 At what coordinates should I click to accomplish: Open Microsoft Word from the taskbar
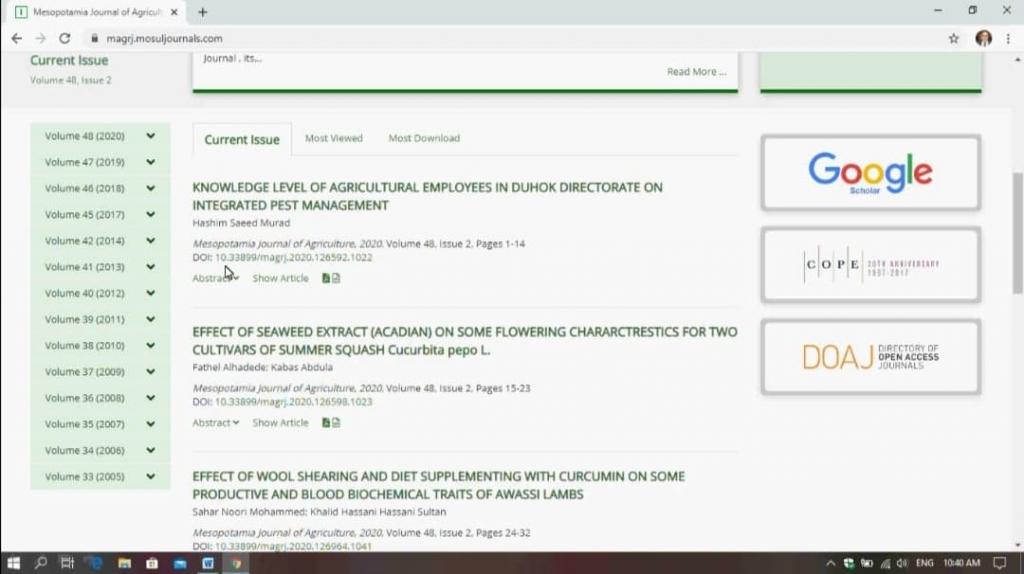[208, 563]
